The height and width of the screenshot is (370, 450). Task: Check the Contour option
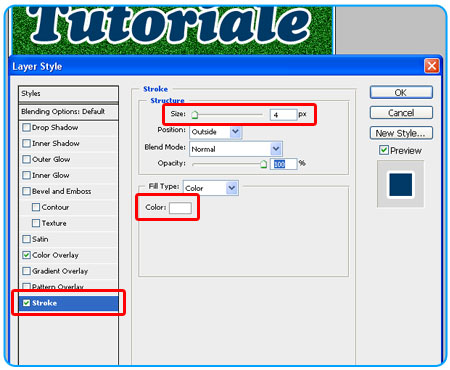36,207
